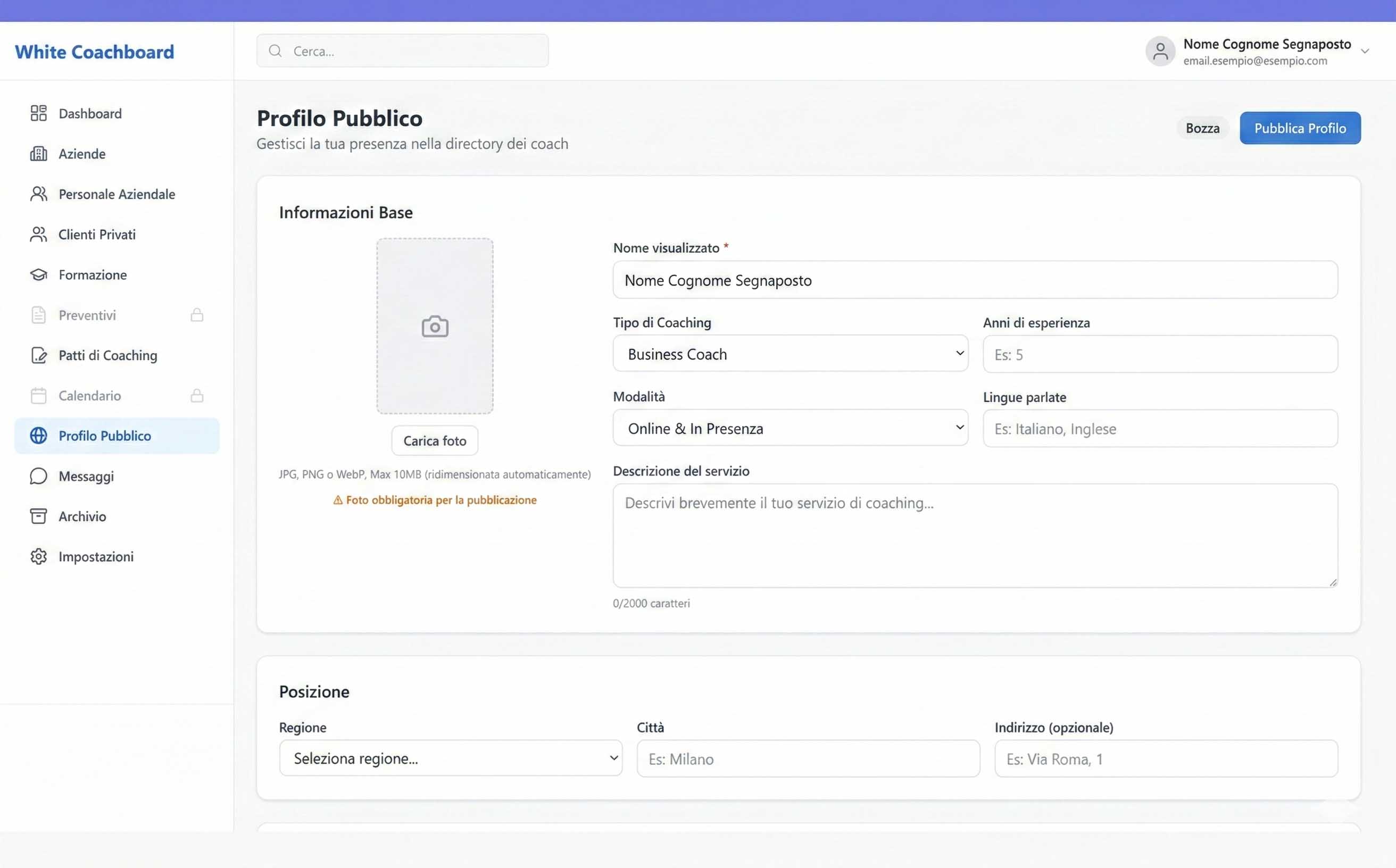Click the Personale Aziendale people icon
Viewport: 1396px width, 868px height.
pos(38,194)
